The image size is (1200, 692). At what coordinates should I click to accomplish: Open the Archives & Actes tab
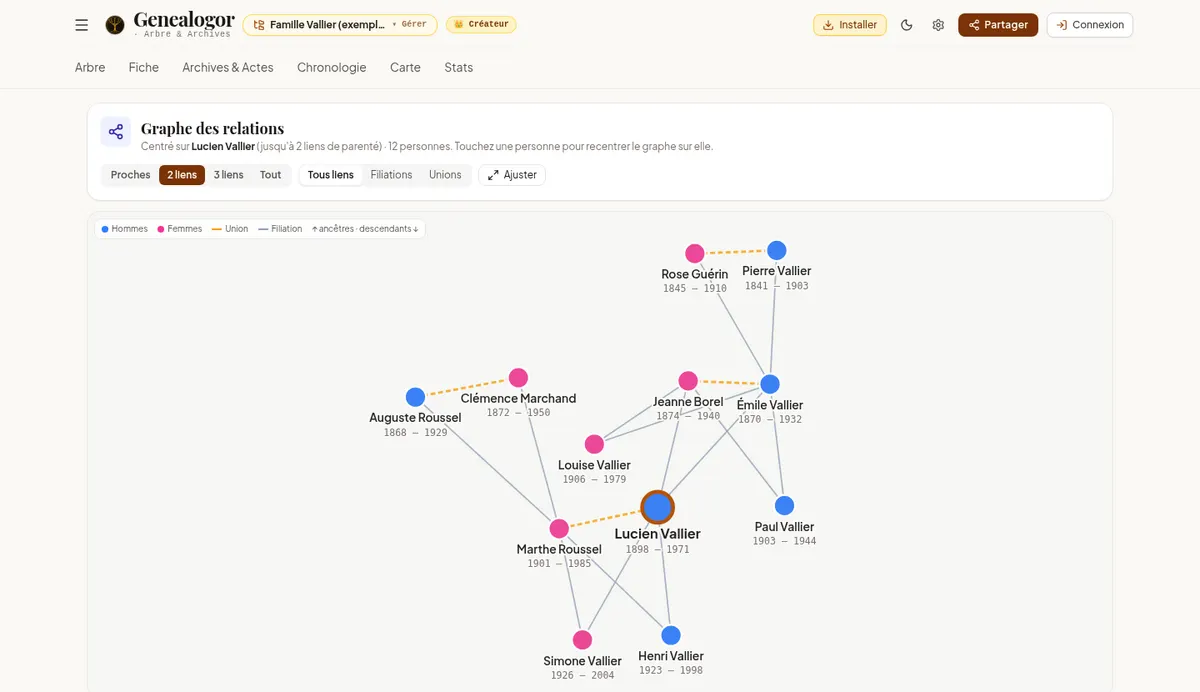(x=228, y=68)
